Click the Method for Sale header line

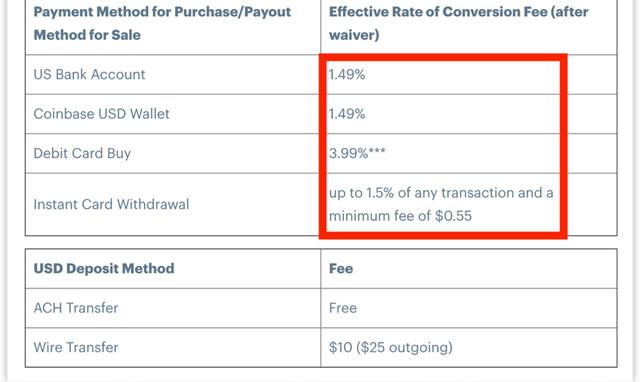(87, 35)
